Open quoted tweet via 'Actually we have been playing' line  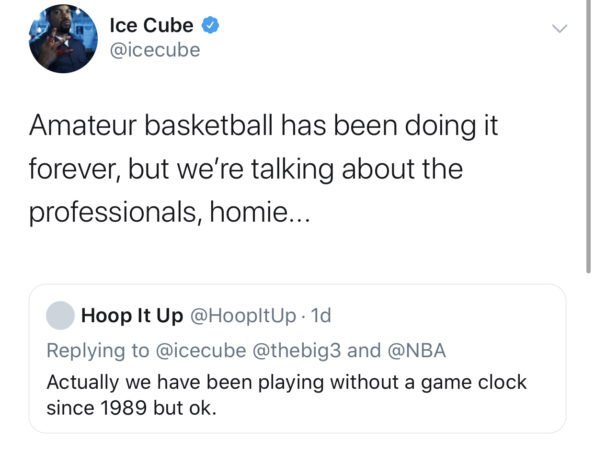286,382
